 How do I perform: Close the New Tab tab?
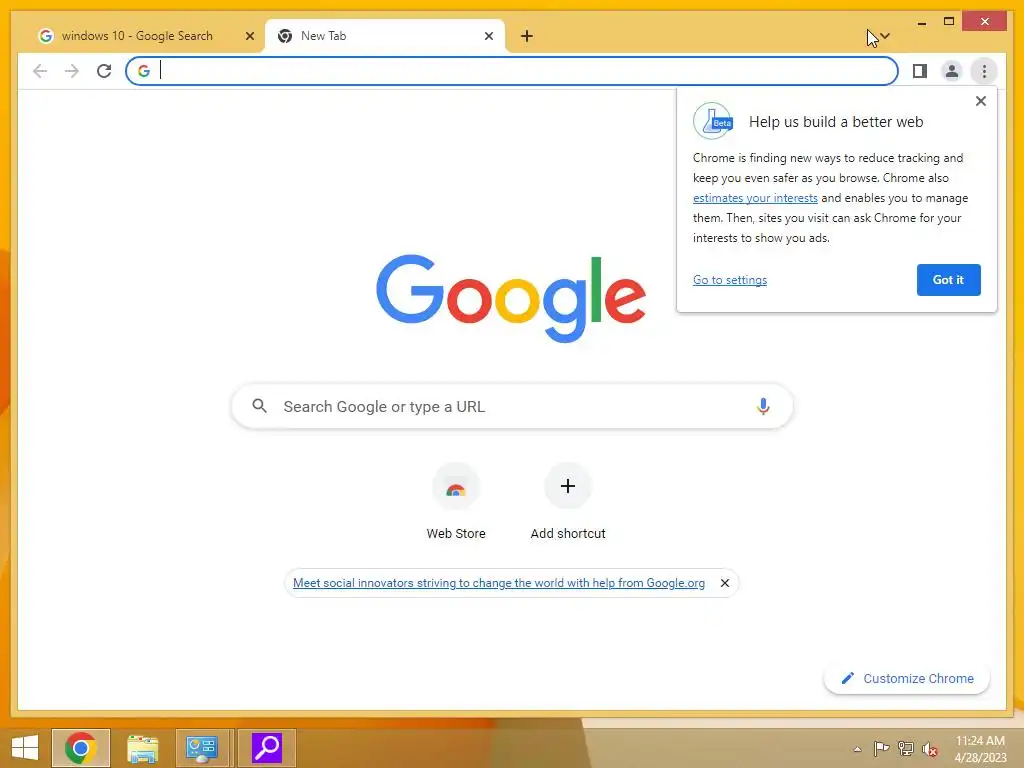tap(488, 37)
